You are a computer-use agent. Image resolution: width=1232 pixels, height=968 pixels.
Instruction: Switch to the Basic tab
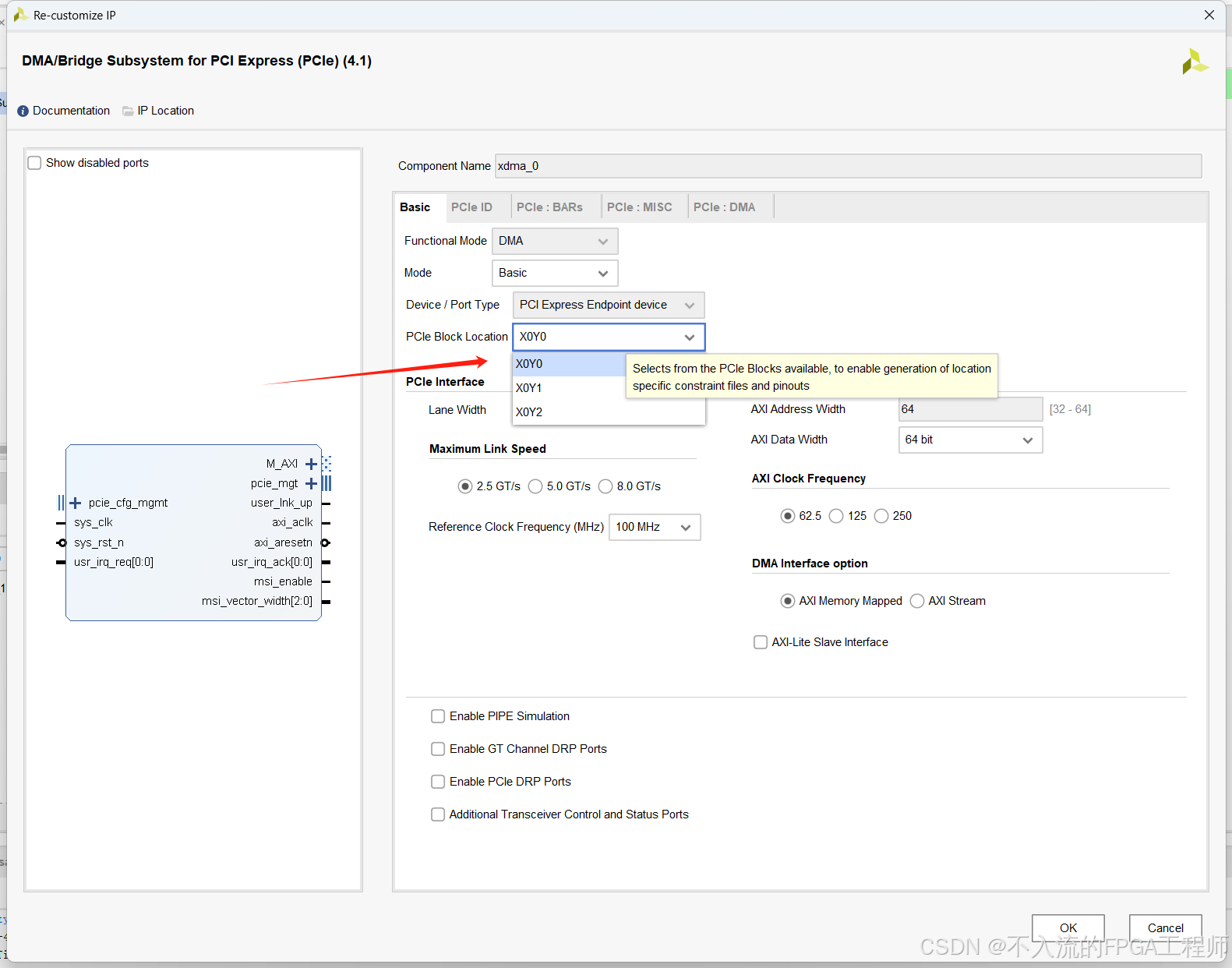415,207
